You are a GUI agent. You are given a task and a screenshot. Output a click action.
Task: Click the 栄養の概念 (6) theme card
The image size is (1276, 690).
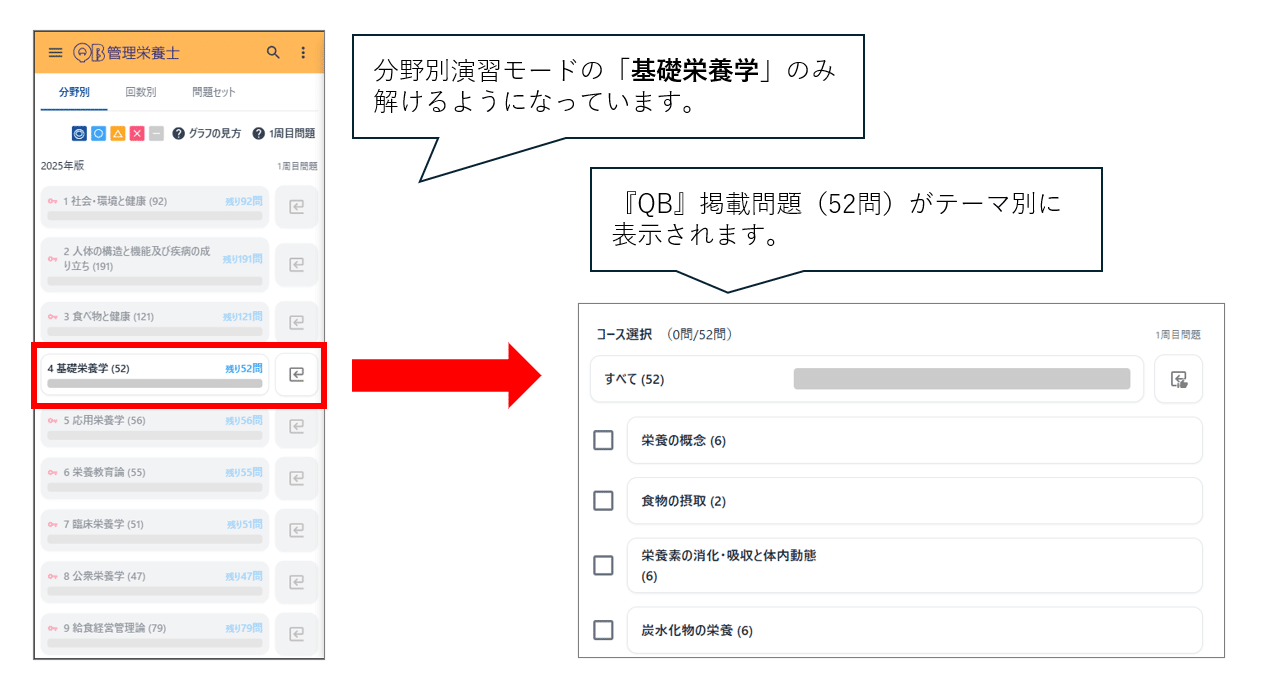point(913,440)
